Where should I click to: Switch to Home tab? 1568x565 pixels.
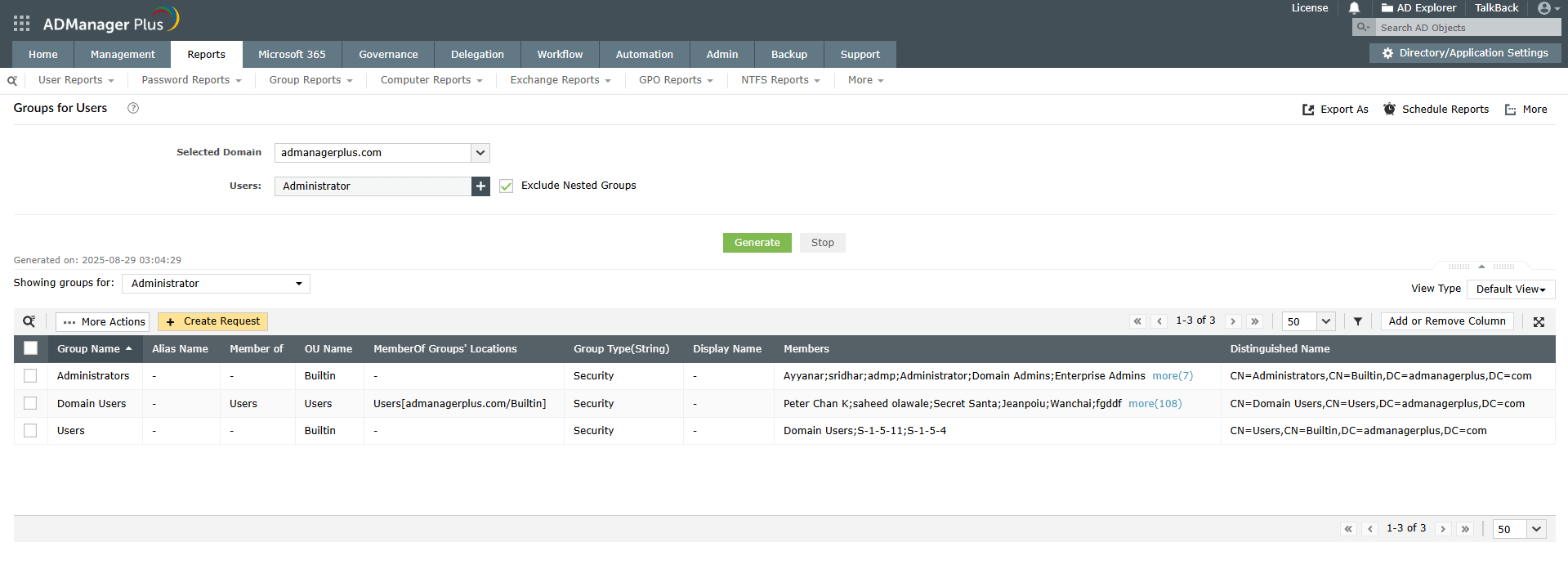(x=43, y=55)
